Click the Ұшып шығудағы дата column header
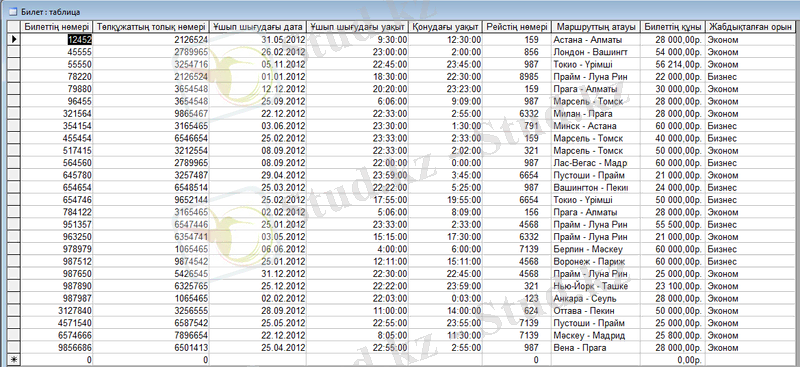800x367 pixels. tap(259, 27)
